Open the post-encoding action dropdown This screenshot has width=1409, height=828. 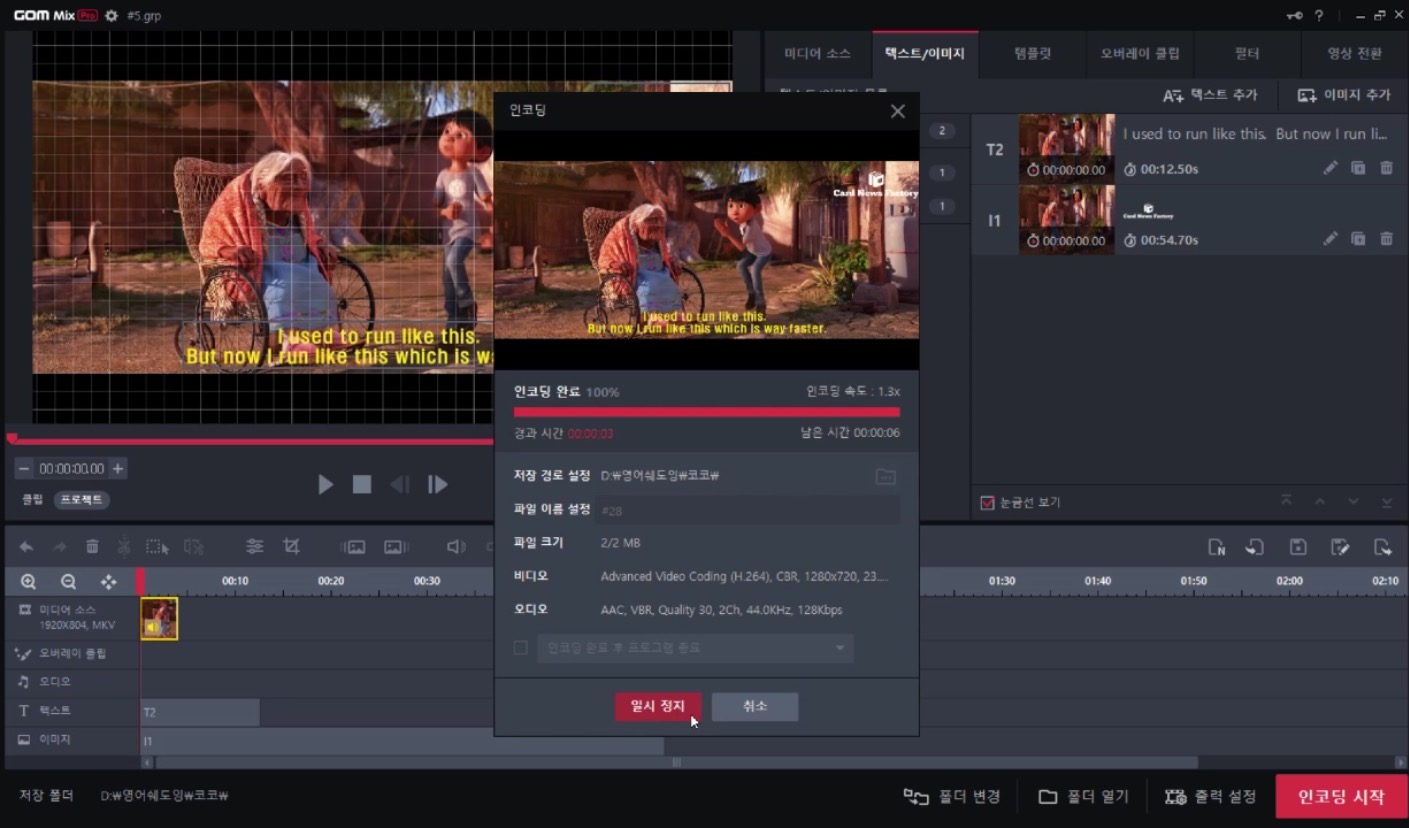(695, 648)
